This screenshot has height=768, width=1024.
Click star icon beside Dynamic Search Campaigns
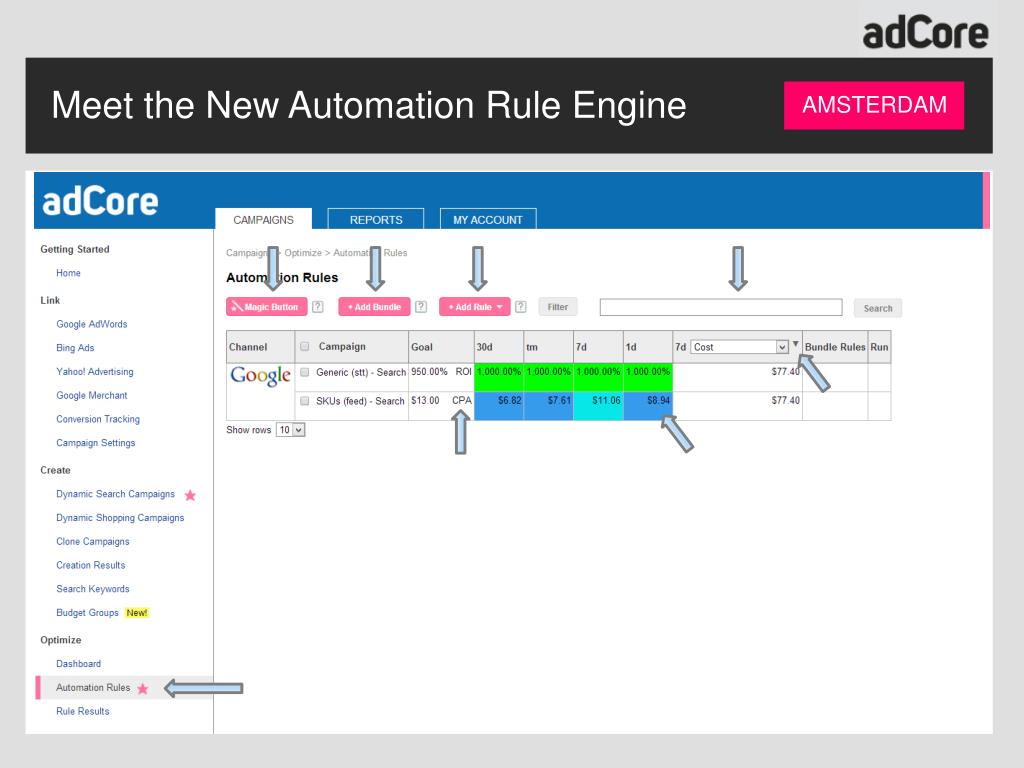click(x=190, y=495)
